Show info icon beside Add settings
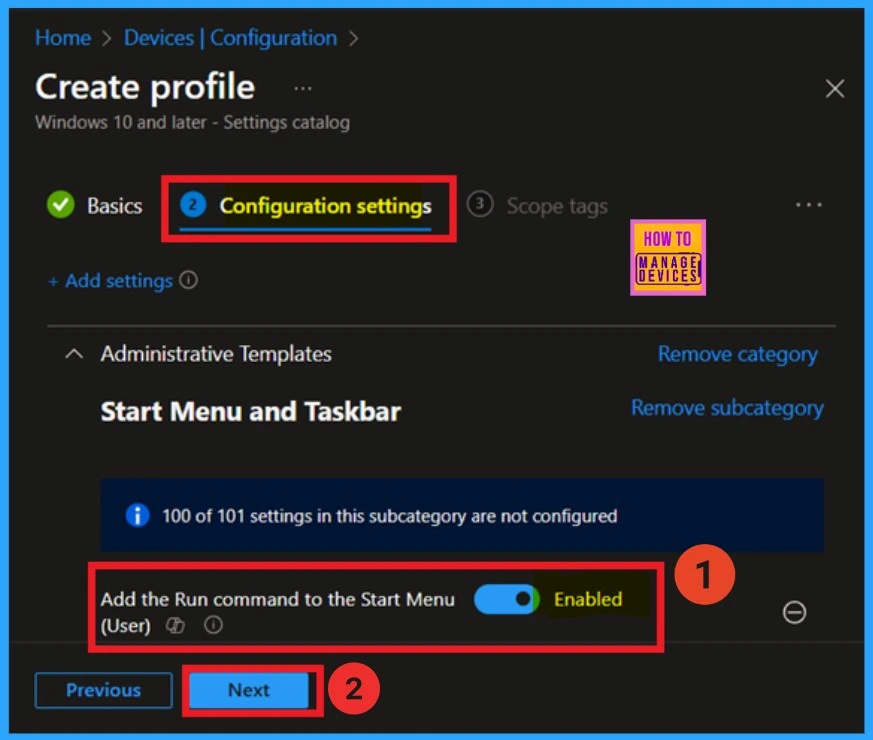The image size is (873, 740). pyautogui.click(x=189, y=280)
